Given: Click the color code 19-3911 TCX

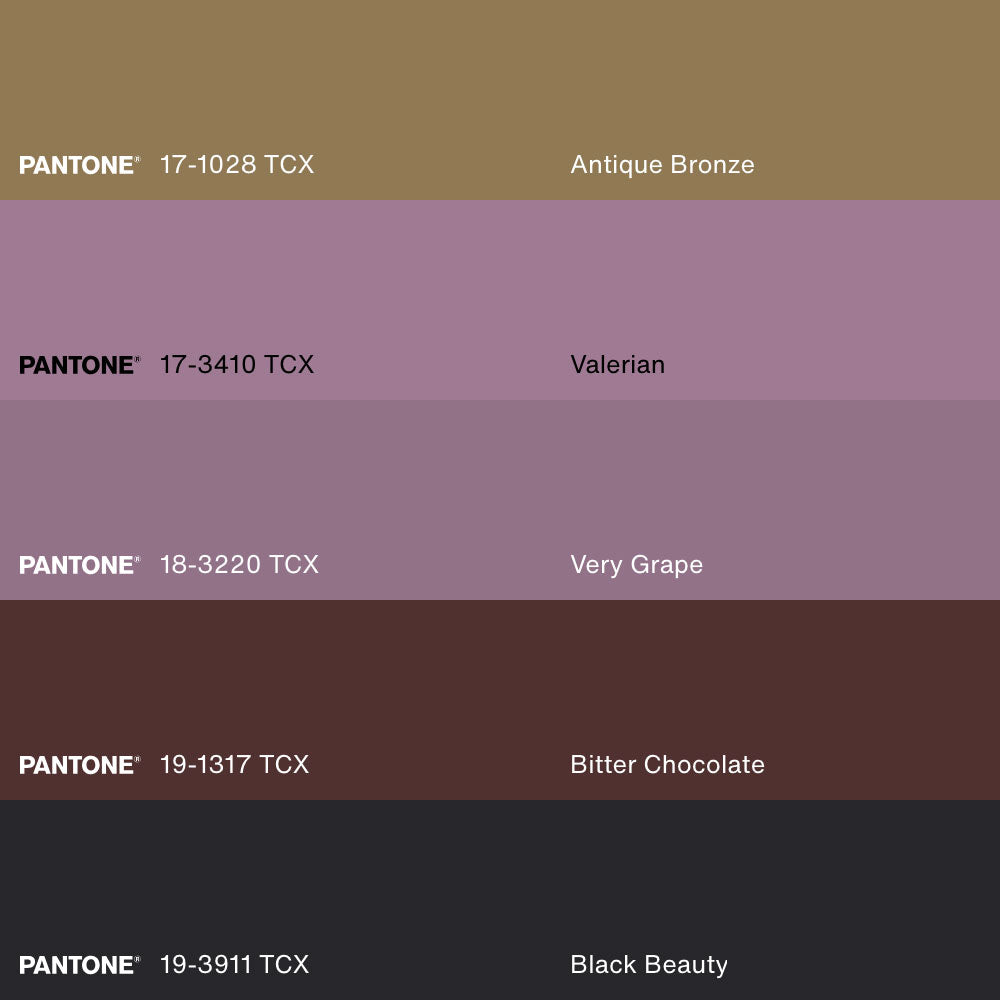Looking at the screenshot, I should click(234, 964).
